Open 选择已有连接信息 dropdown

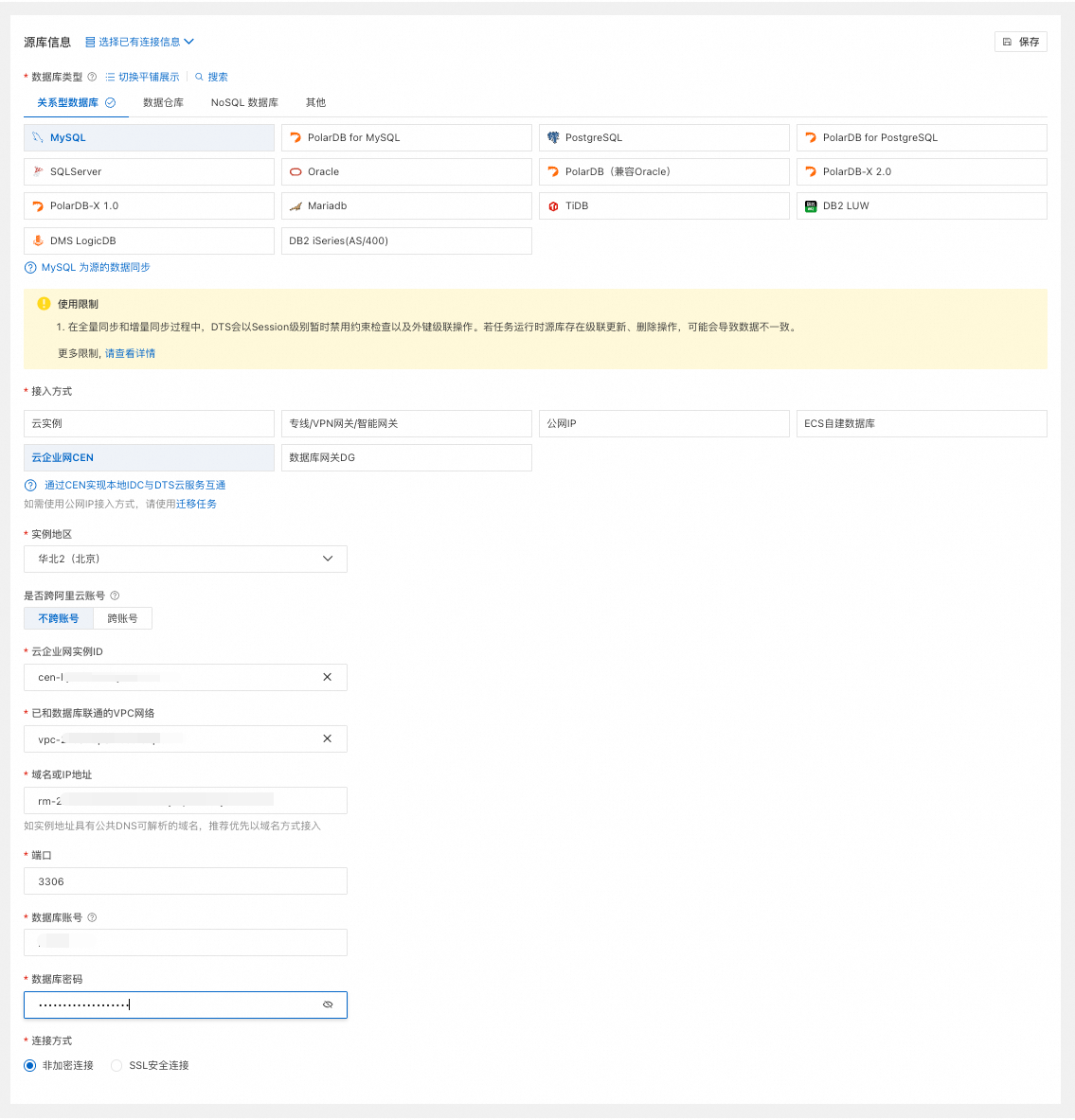pyautogui.click(x=139, y=43)
